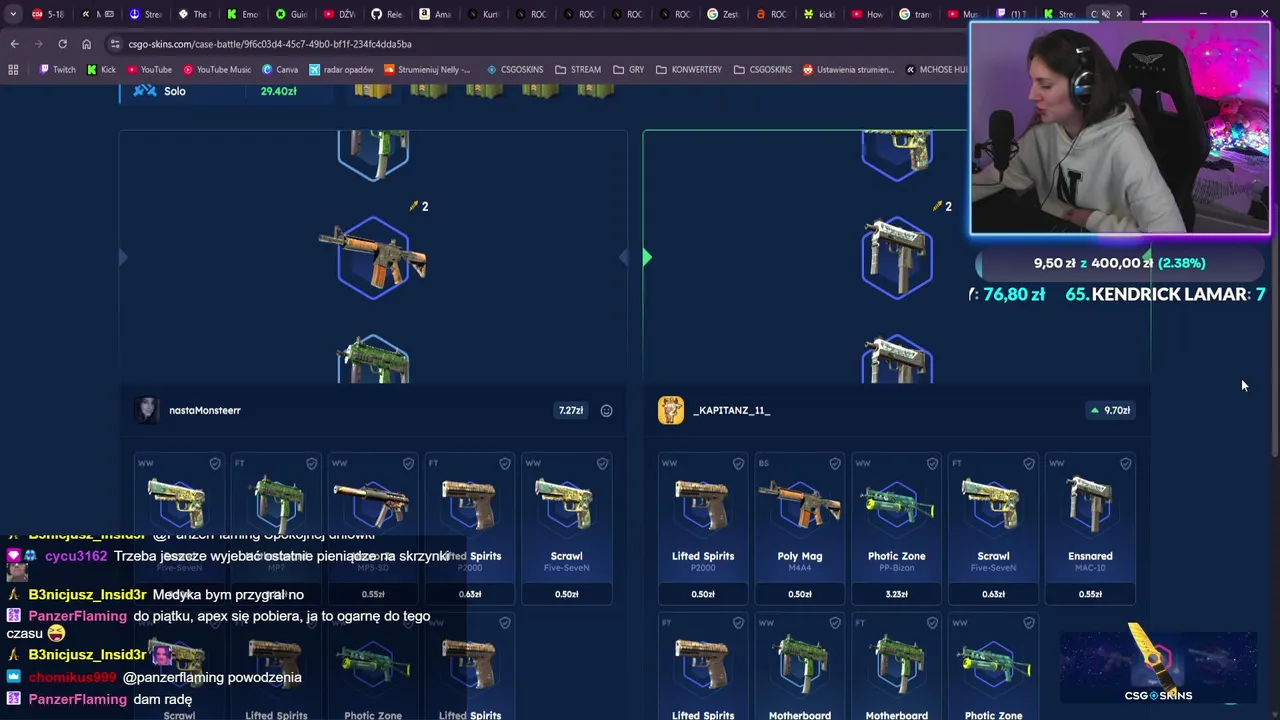This screenshot has height=720, width=1280.
Task: Open the Kick bookmark
Action: 101,70
